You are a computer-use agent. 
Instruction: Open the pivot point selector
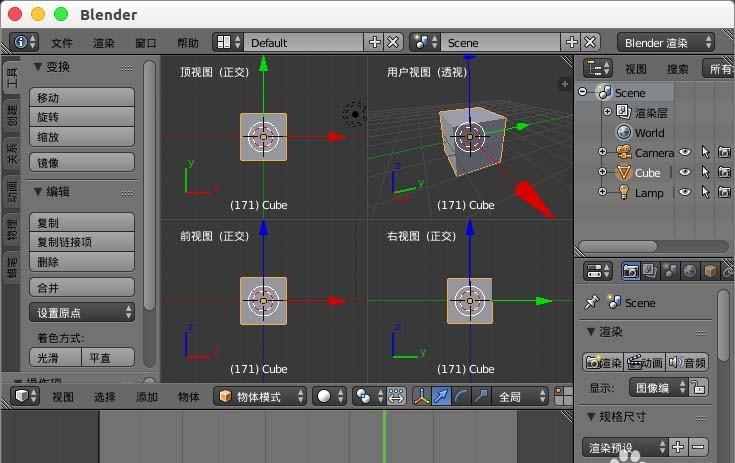click(x=368, y=396)
